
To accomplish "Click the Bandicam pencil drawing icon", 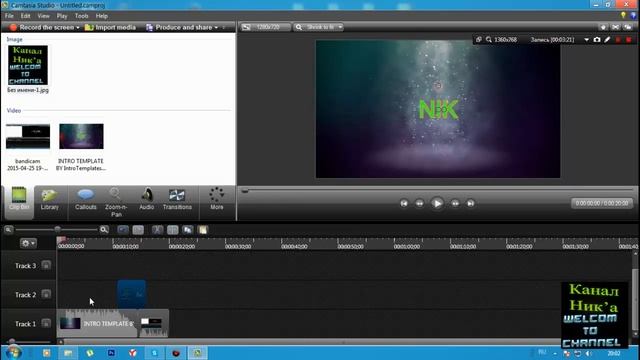I will (607, 40).
